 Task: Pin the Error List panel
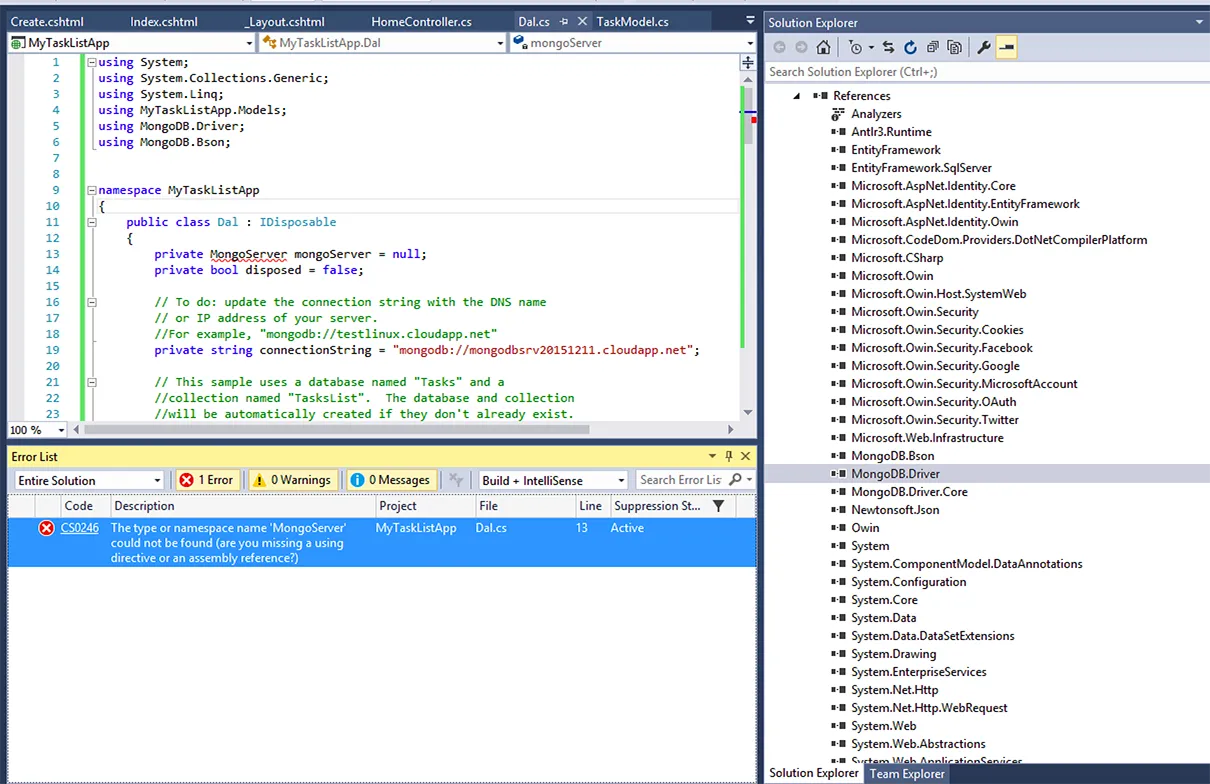click(x=729, y=456)
